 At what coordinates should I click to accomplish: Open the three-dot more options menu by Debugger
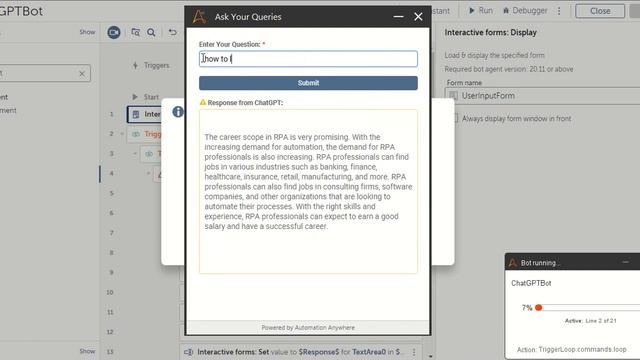(x=559, y=11)
